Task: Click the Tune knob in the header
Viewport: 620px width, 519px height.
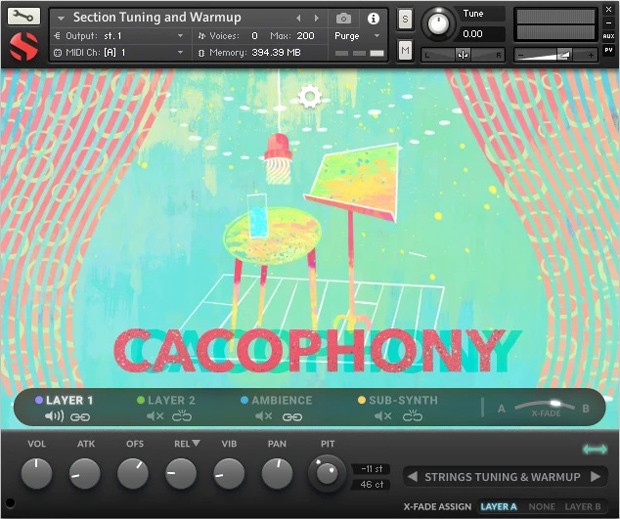Action: pos(438,24)
